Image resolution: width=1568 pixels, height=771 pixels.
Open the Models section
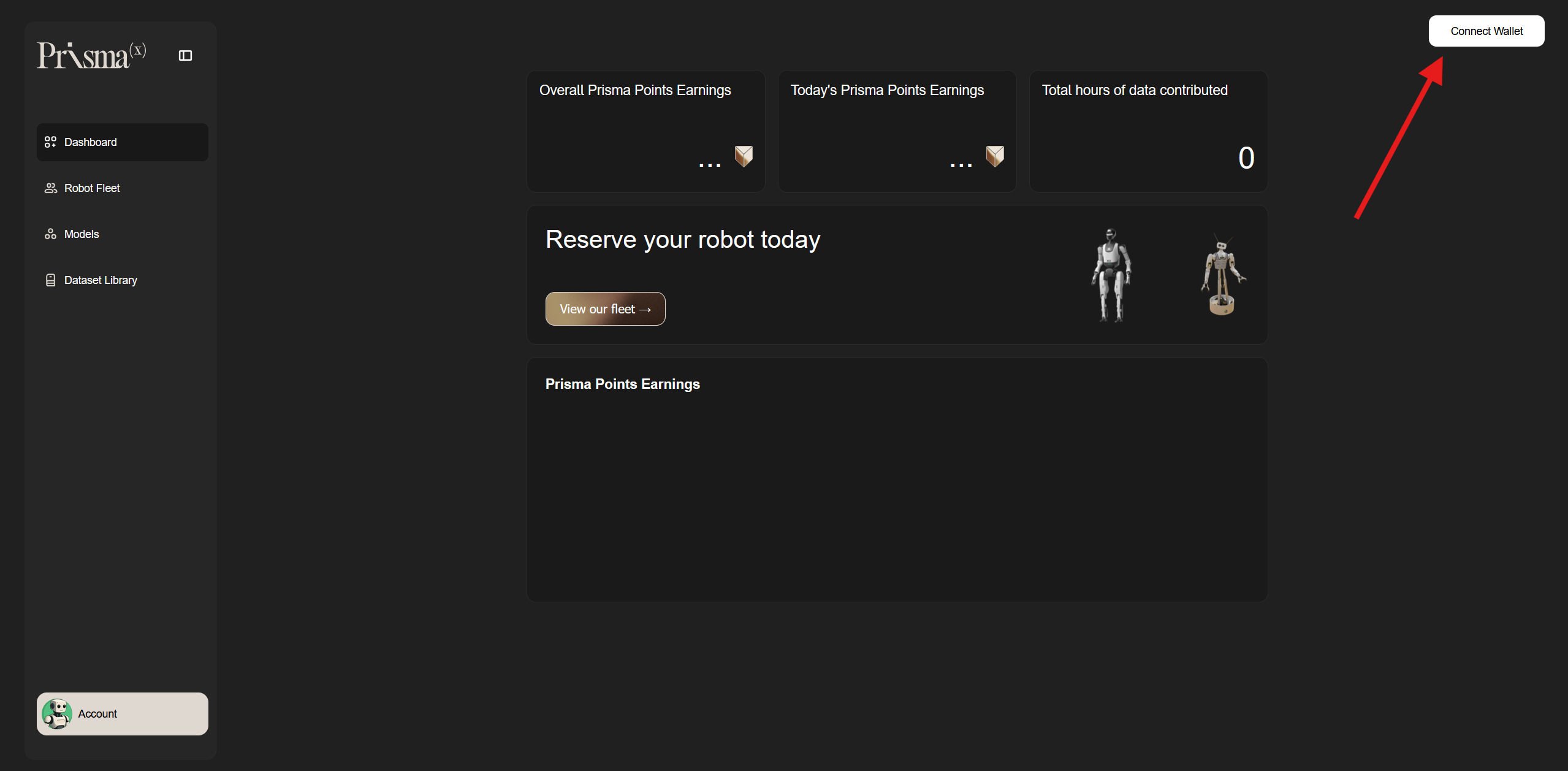(x=82, y=234)
